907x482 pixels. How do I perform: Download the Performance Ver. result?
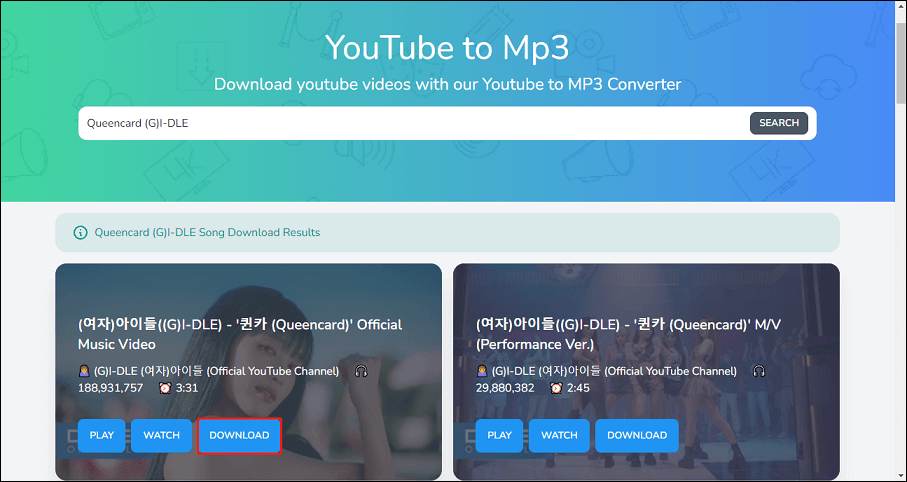tap(637, 435)
